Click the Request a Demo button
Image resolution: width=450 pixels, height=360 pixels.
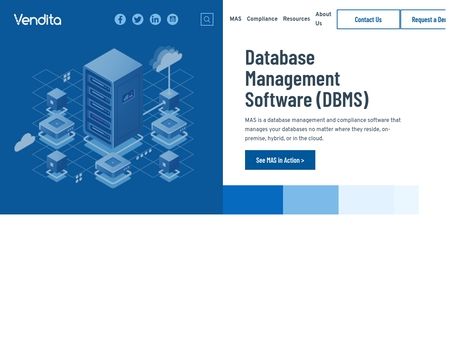coord(423,19)
